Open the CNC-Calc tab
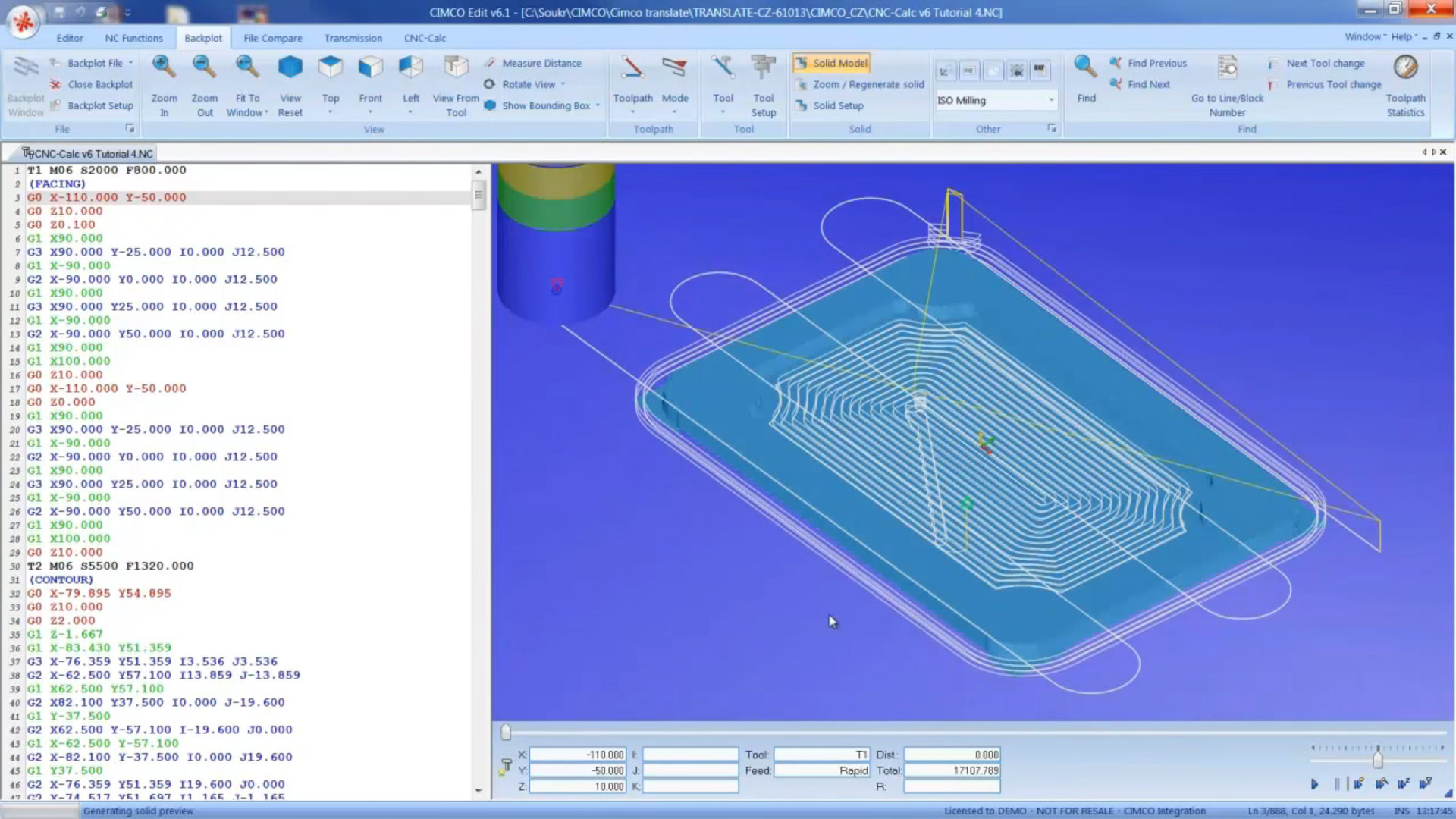 pos(425,38)
